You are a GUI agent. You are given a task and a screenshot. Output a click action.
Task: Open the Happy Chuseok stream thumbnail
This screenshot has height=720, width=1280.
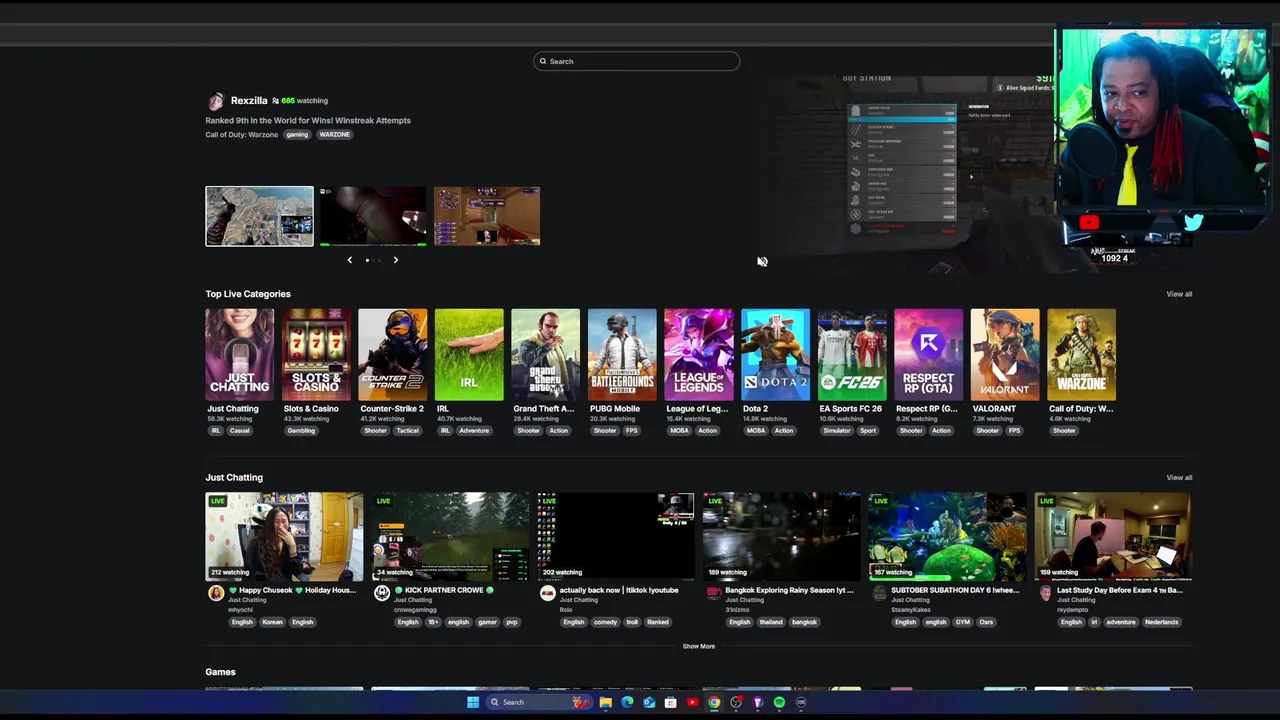click(x=285, y=537)
